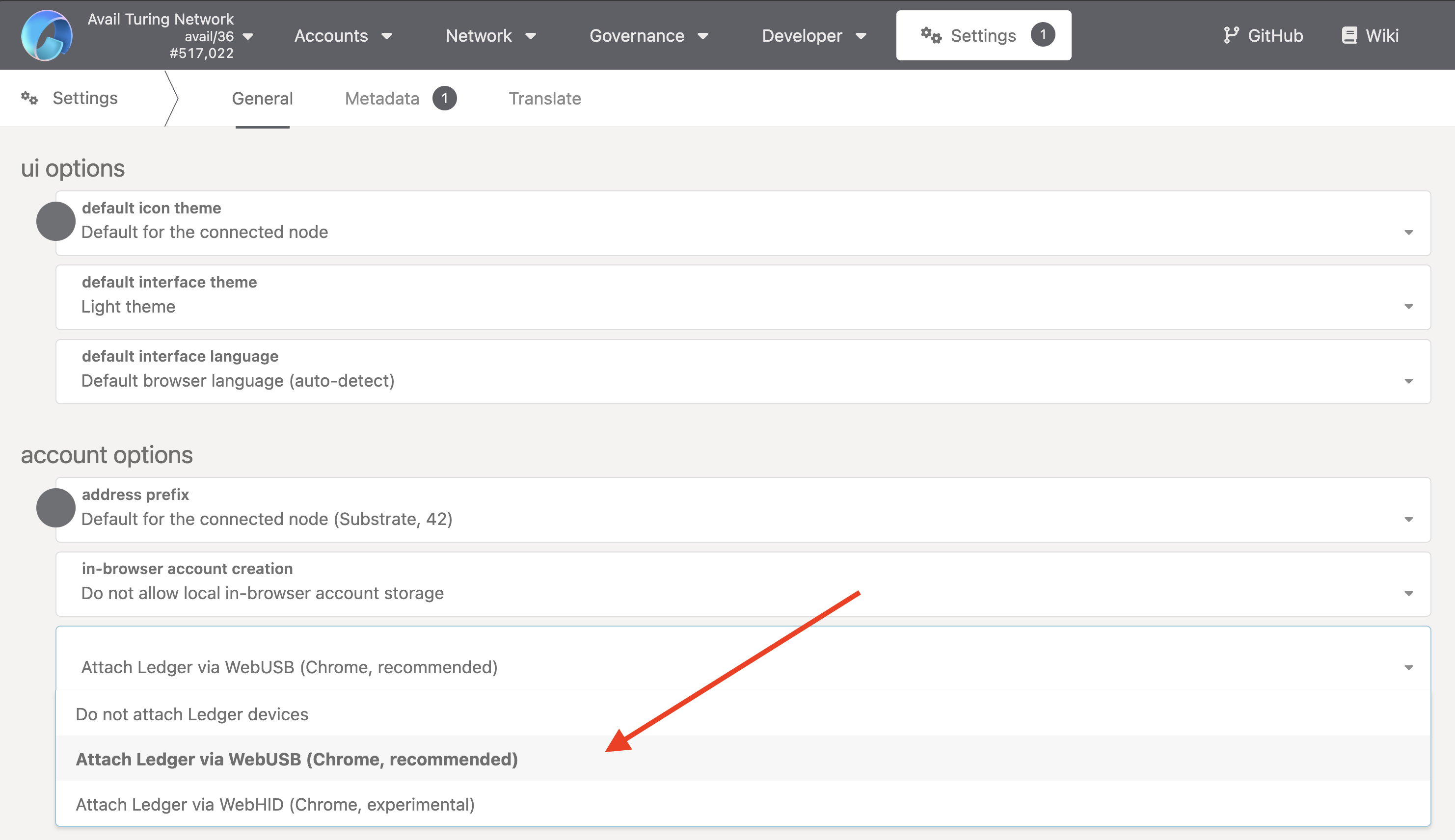This screenshot has width=1455, height=840.
Task: Click the Metadata notification badge
Action: point(444,98)
